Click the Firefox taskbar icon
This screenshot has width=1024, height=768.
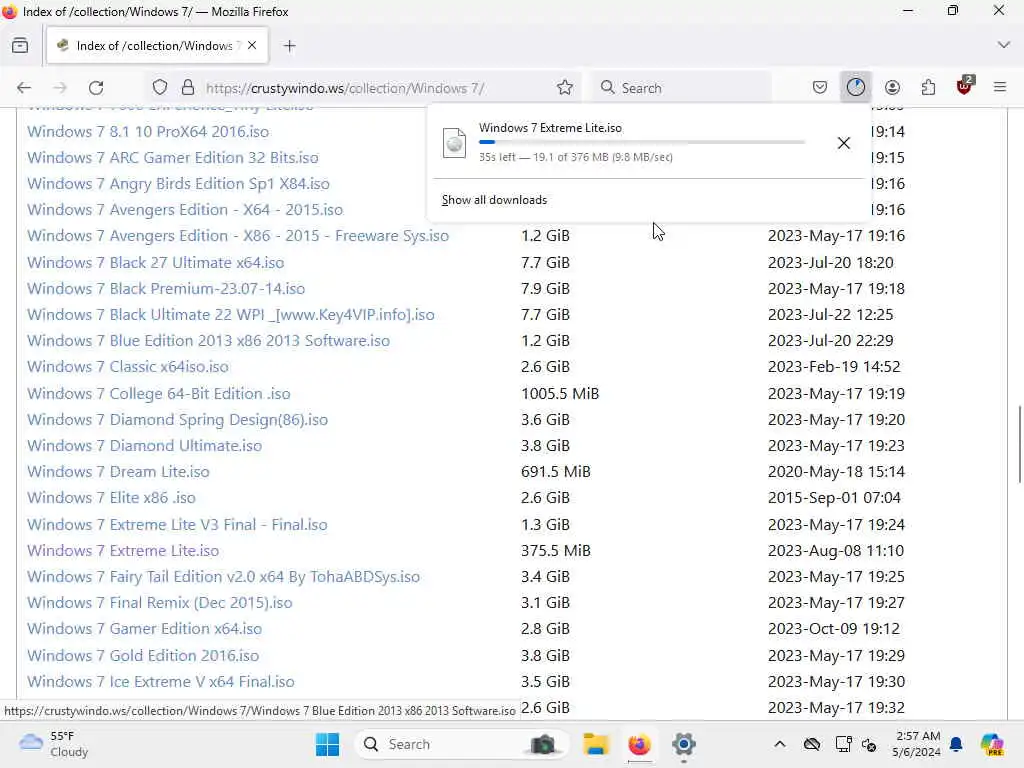coord(639,744)
